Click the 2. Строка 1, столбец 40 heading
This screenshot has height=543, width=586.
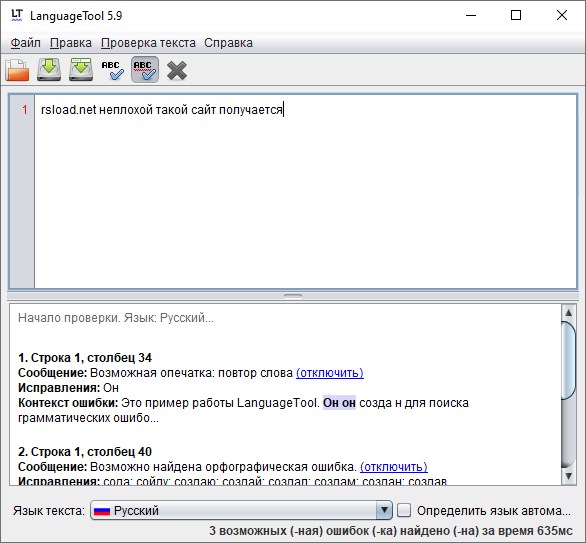click(x=85, y=452)
